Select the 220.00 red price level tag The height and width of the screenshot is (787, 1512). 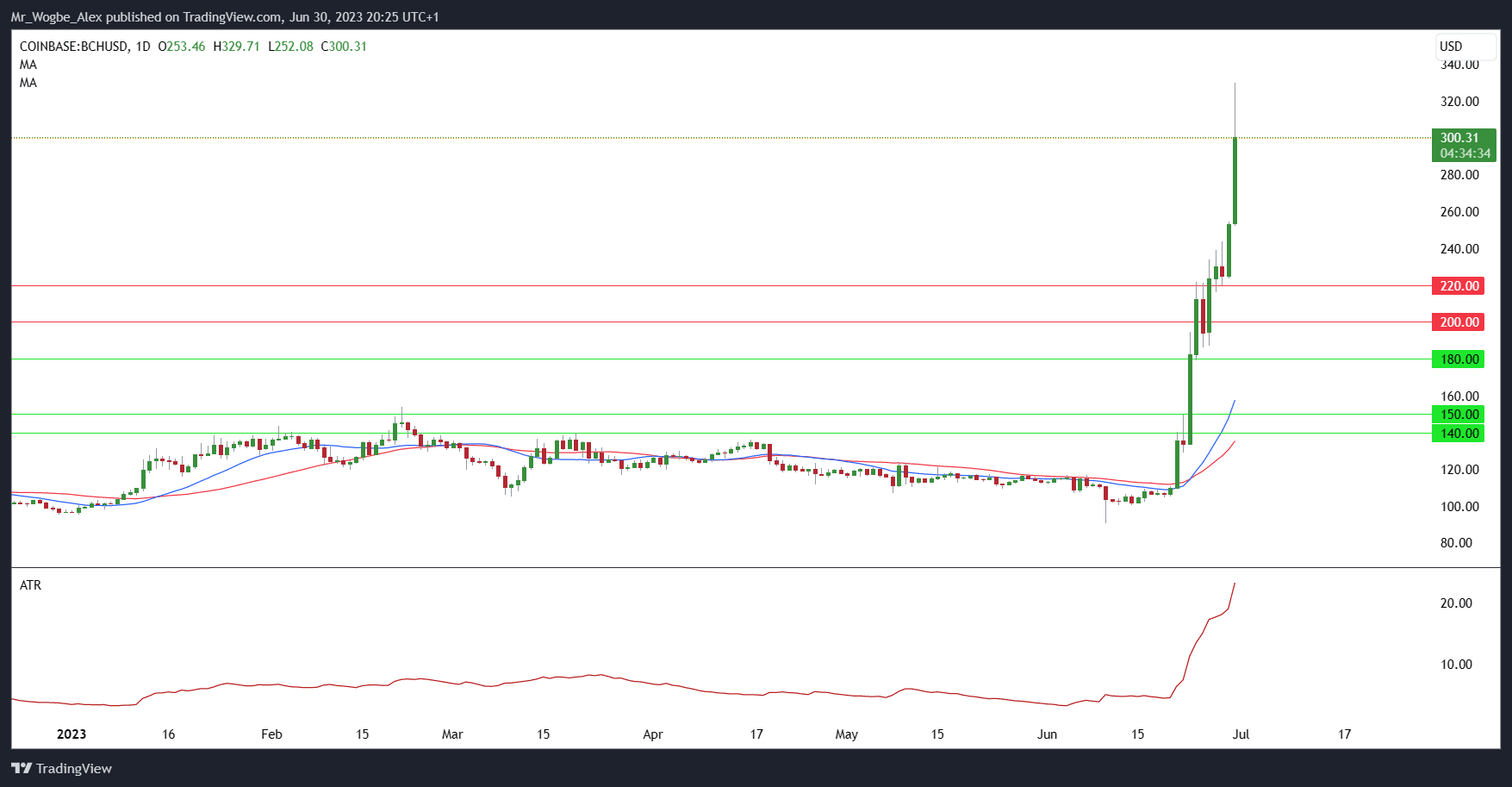coord(1459,286)
